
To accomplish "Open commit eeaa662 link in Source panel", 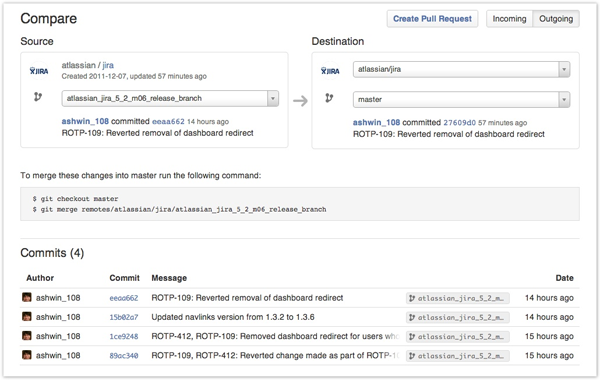I will pyautogui.click(x=168, y=122).
